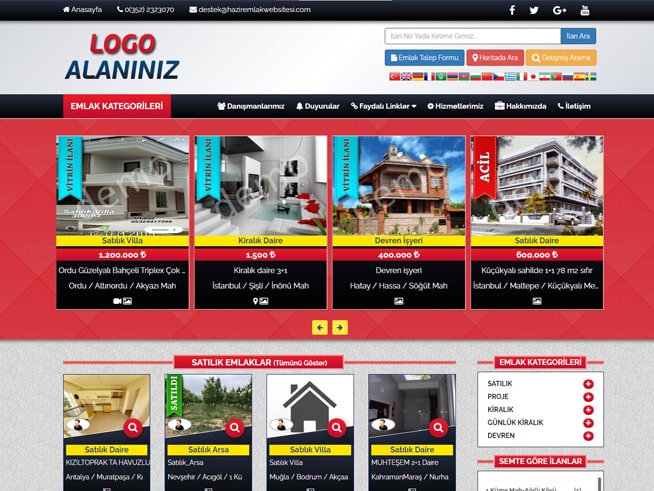654x491 pixels.
Task: Click magnifier icon on Kızıltoprak listing
Action: [132, 428]
